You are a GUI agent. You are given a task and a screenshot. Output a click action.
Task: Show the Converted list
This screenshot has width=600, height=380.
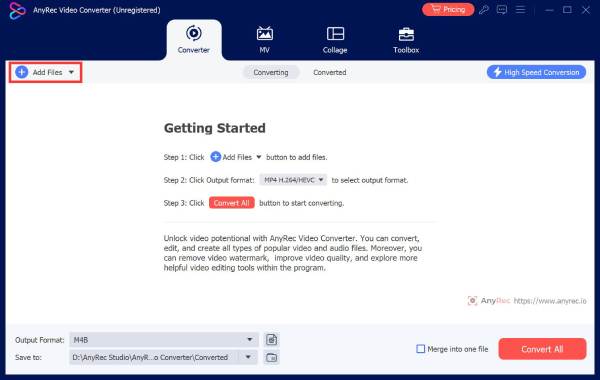click(329, 72)
